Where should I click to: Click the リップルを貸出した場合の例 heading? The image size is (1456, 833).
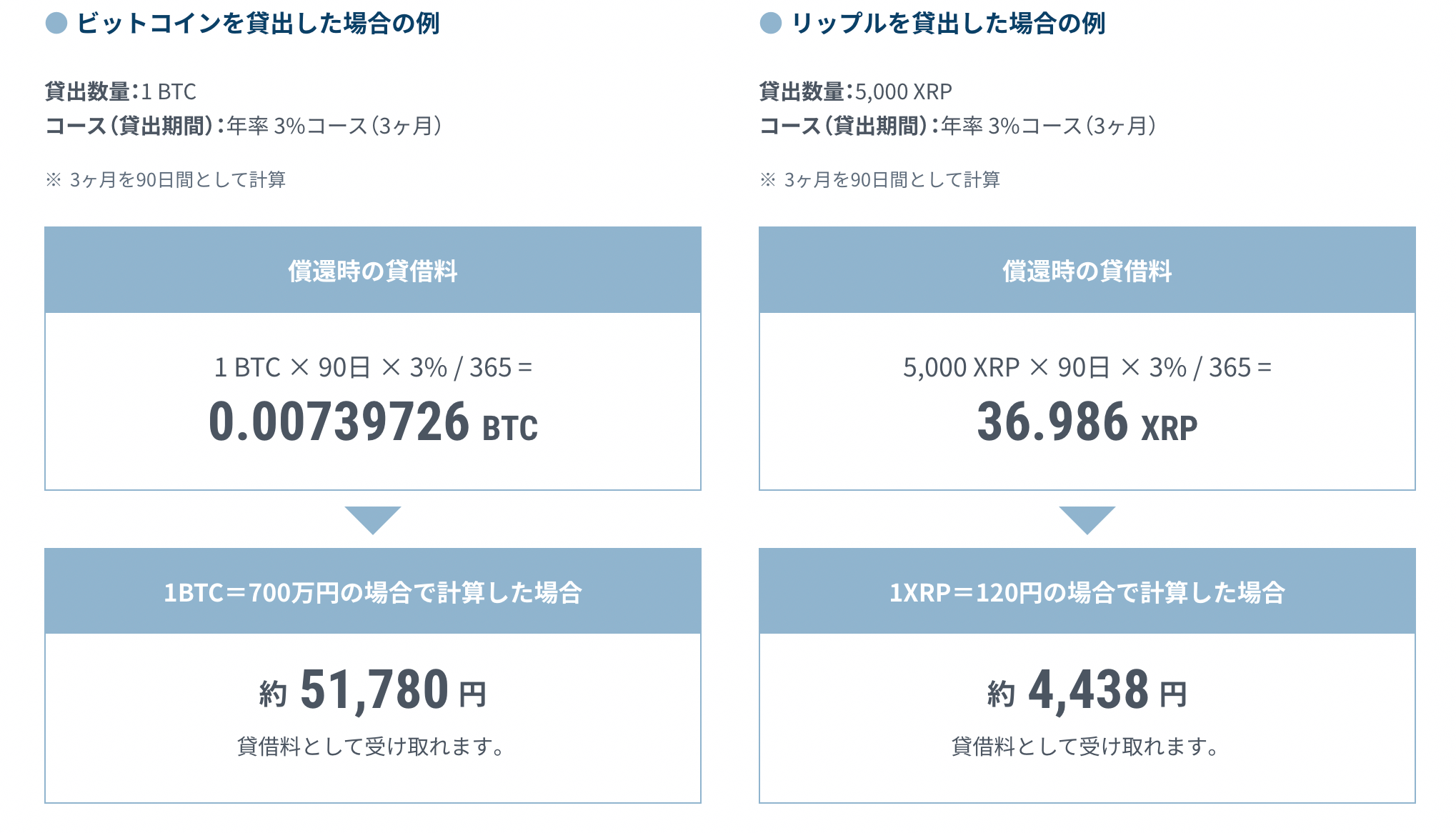pyautogui.click(x=948, y=24)
